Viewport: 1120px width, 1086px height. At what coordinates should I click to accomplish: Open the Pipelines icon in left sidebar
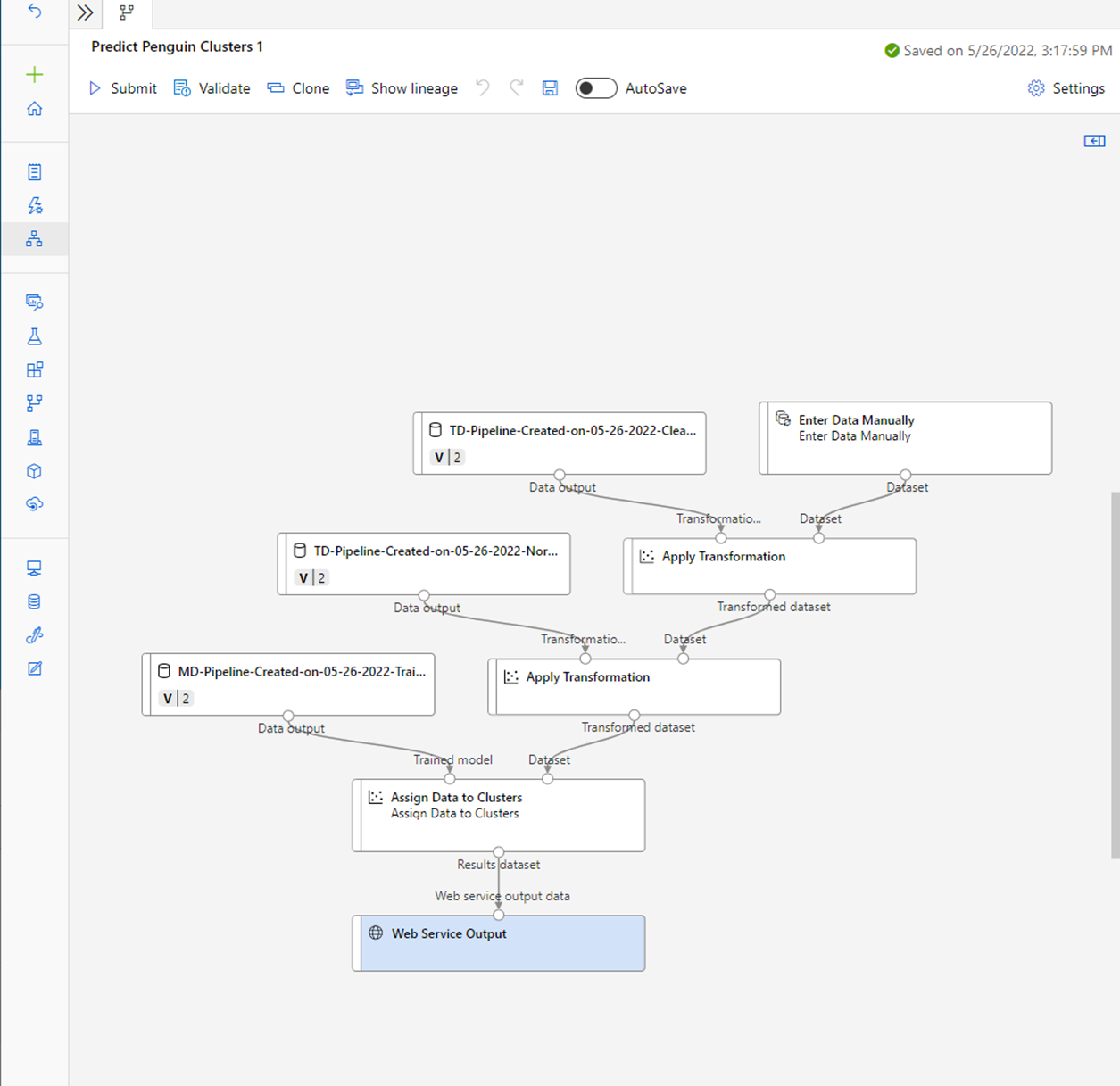(x=34, y=403)
